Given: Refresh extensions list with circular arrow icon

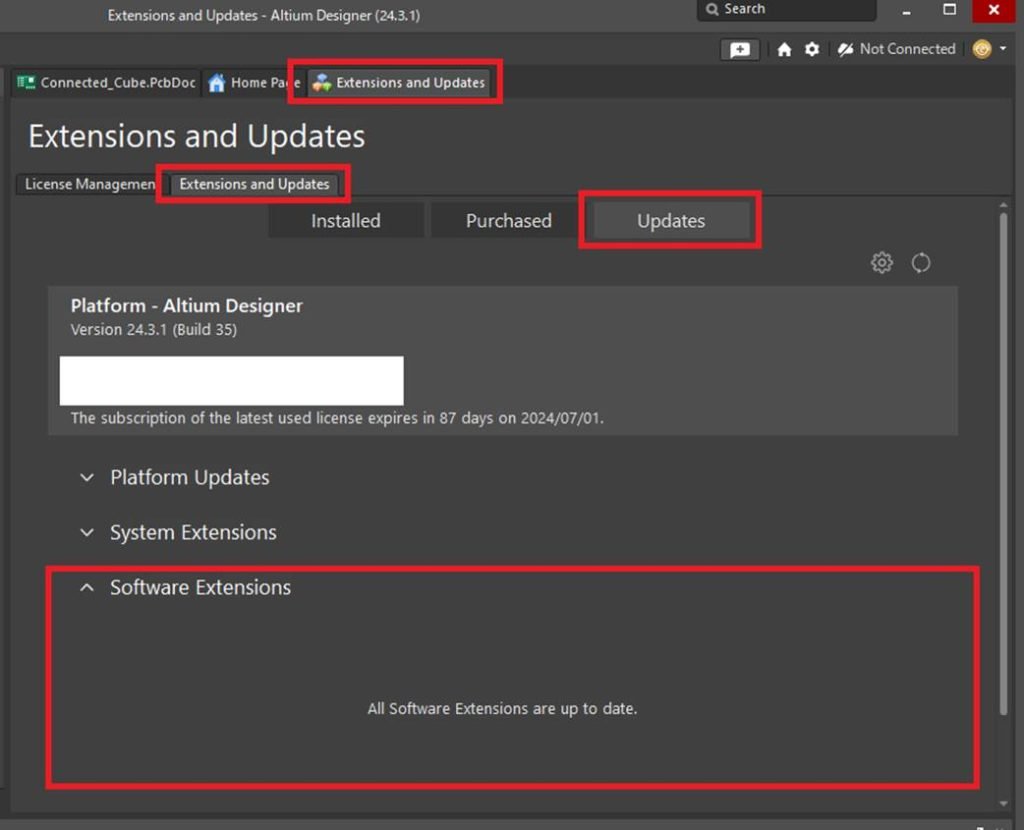Looking at the screenshot, I should pos(921,262).
